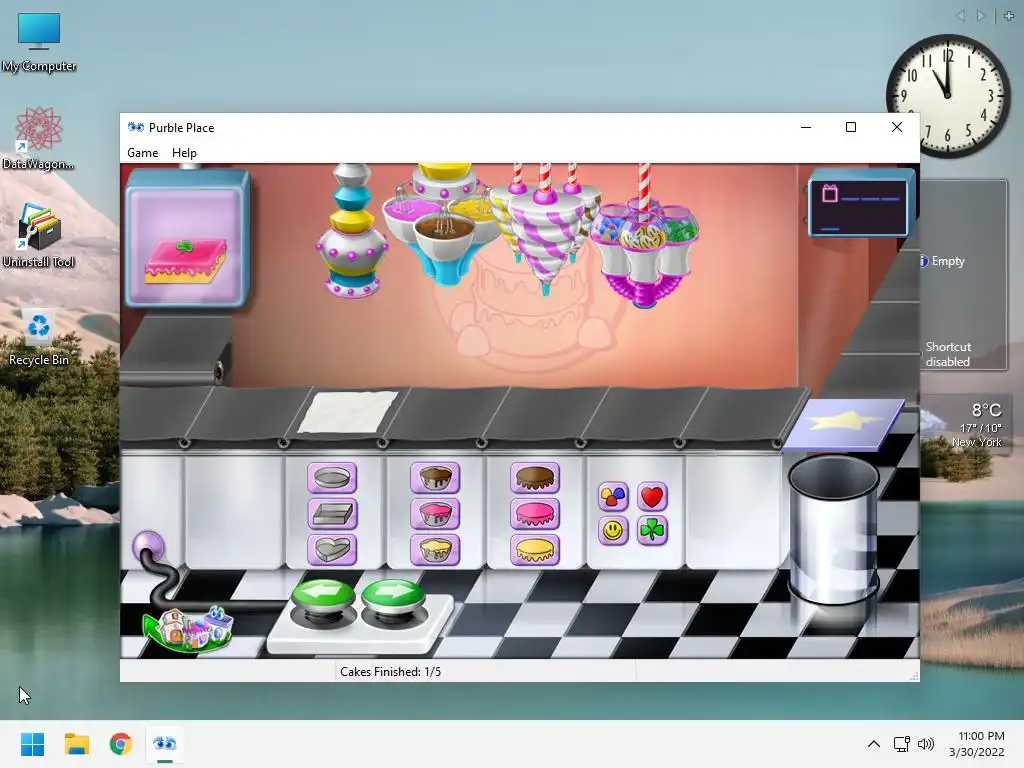Image resolution: width=1024 pixels, height=768 pixels.
Task: Add candy balls decoration
Action: (x=613, y=497)
